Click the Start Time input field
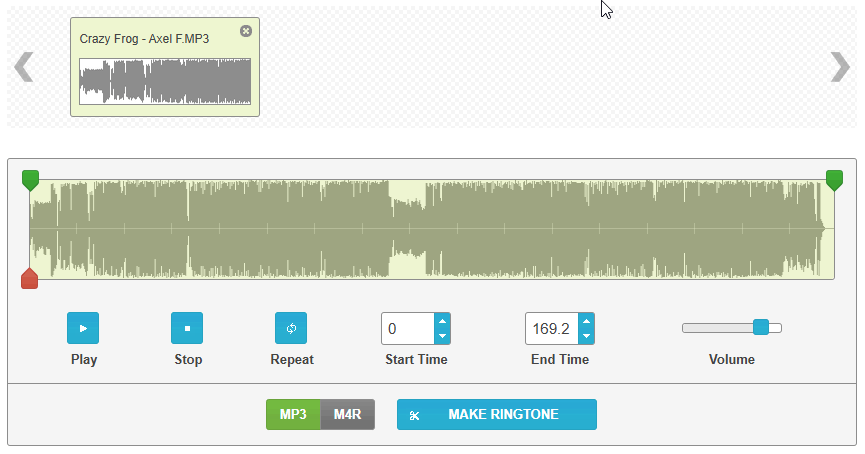Screen dimensions: 865x454 [x=408, y=329]
